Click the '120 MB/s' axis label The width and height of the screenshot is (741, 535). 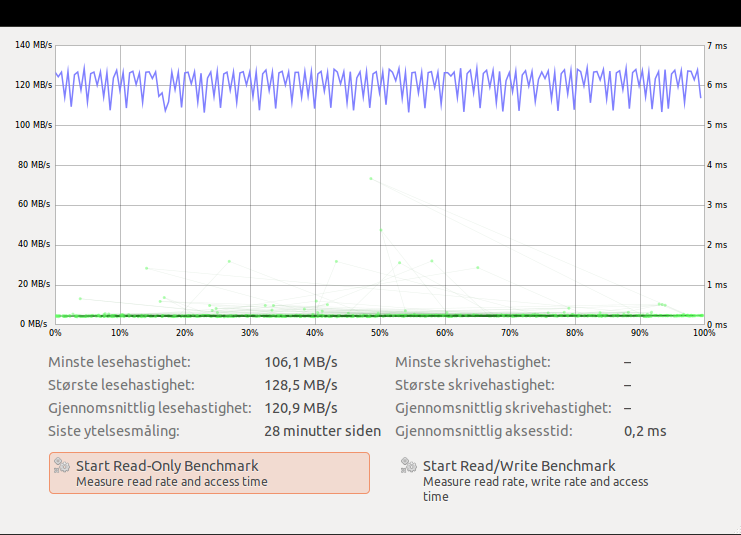(34, 85)
